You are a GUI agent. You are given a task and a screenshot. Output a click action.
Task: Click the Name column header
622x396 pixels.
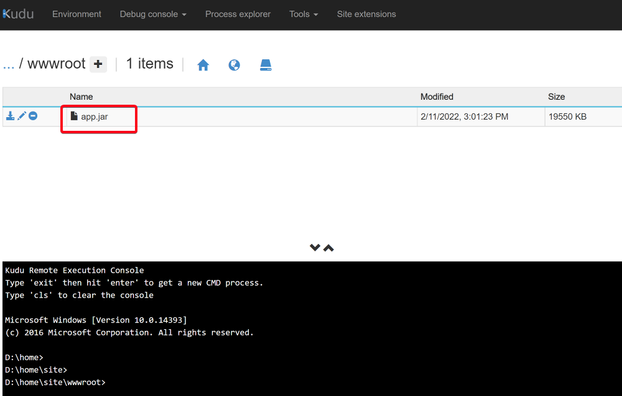coord(81,97)
